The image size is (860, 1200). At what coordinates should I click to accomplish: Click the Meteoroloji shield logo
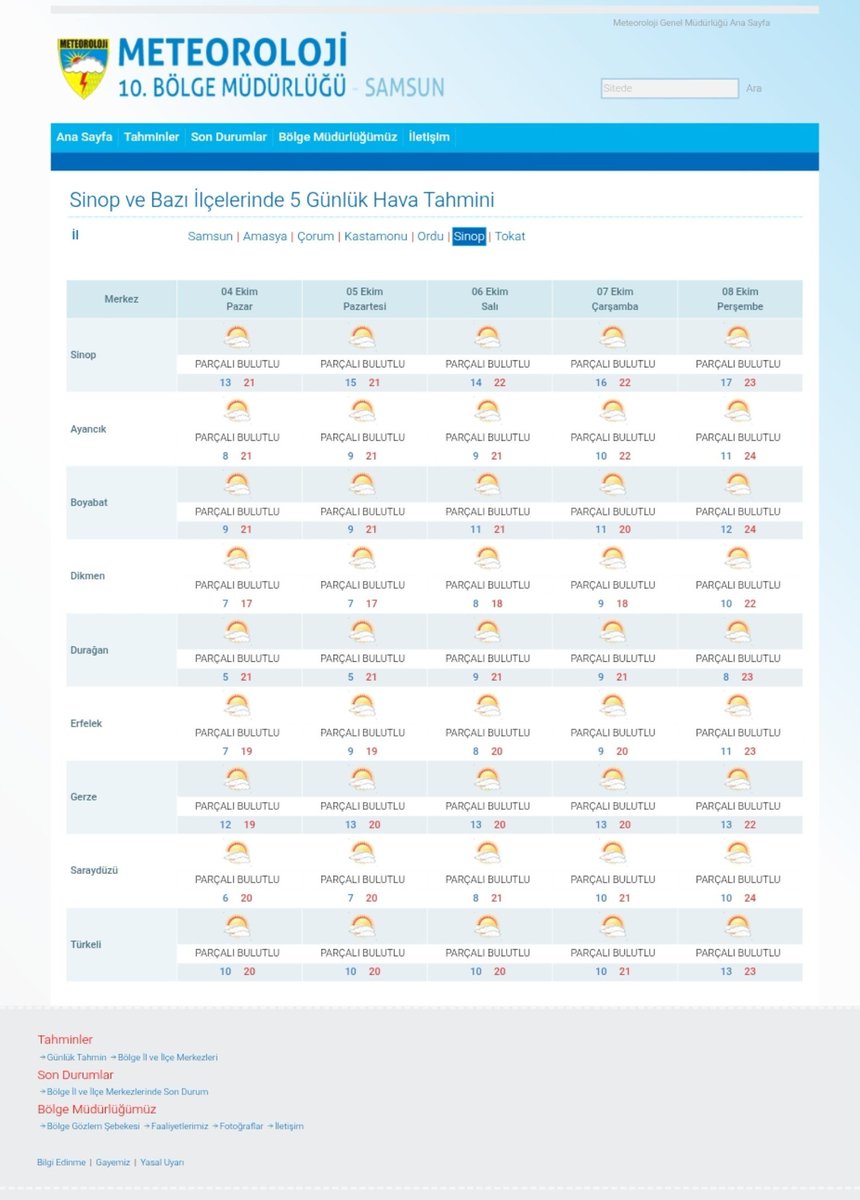click(x=82, y=68)
